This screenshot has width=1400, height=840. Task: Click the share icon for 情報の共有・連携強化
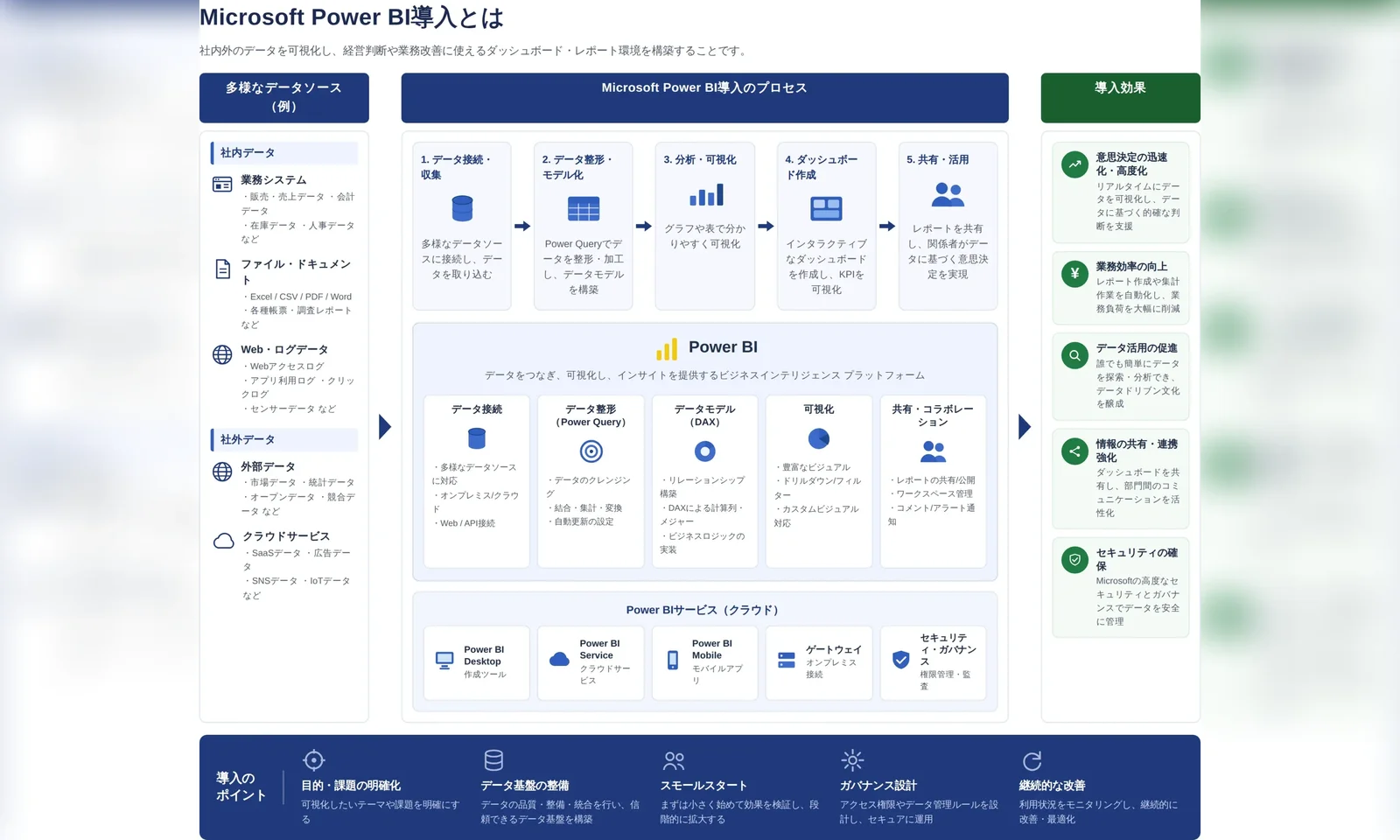coord(1074,451)
